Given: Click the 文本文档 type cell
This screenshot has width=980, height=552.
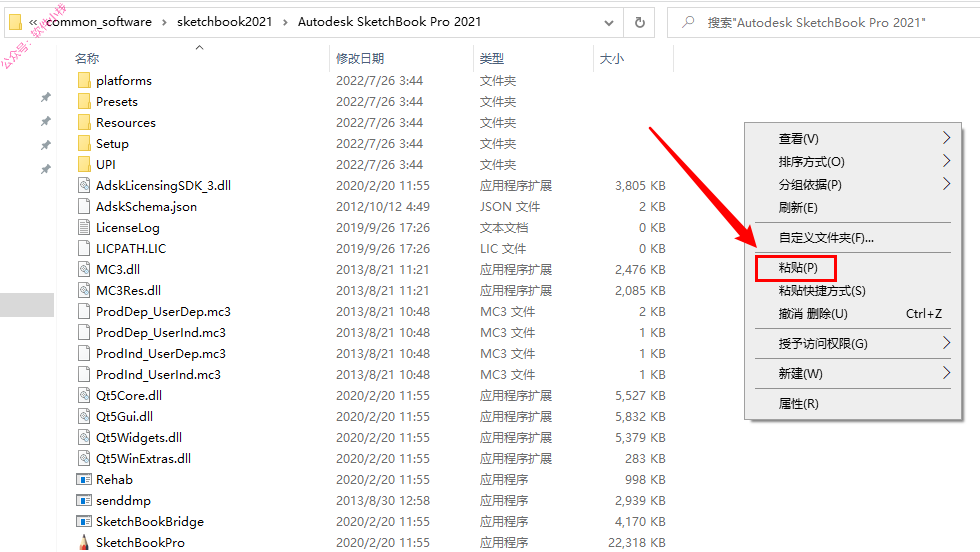Looking at the screenshot, I should click(504, 228).
